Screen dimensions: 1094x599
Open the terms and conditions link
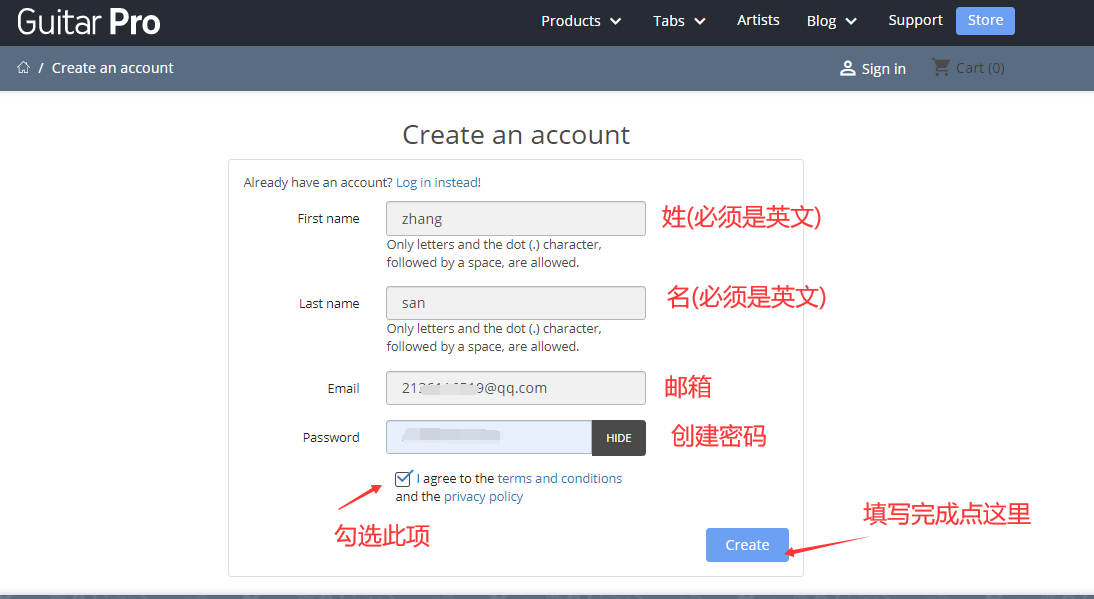tap(559, 478)
